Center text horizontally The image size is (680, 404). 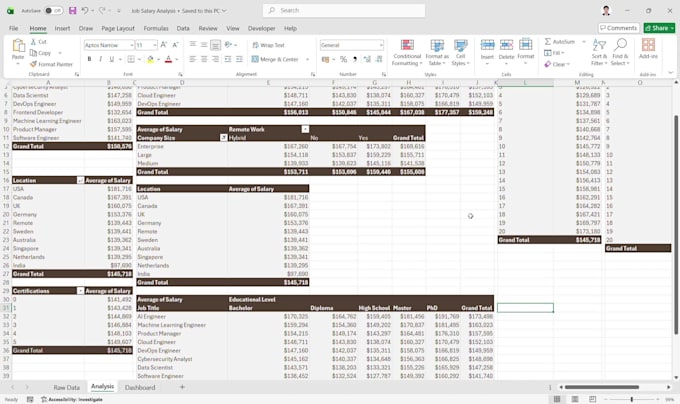click(204, 59)
